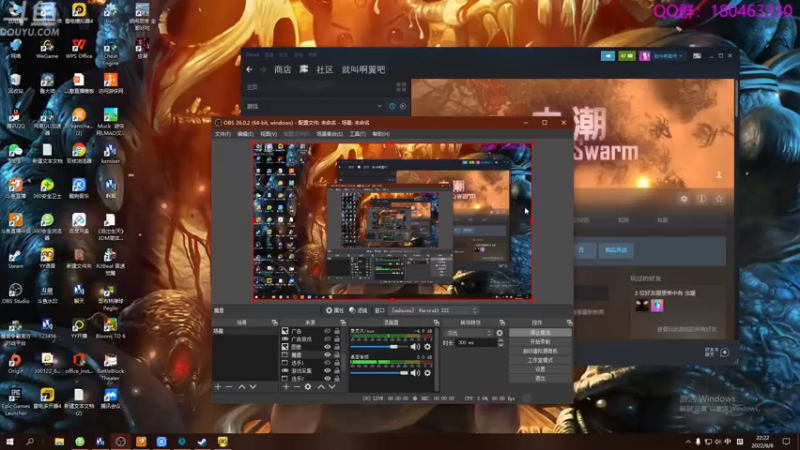Pop out the Sources dock panel
Viewport: 800px width, 450px height.
tap(343, 322)
